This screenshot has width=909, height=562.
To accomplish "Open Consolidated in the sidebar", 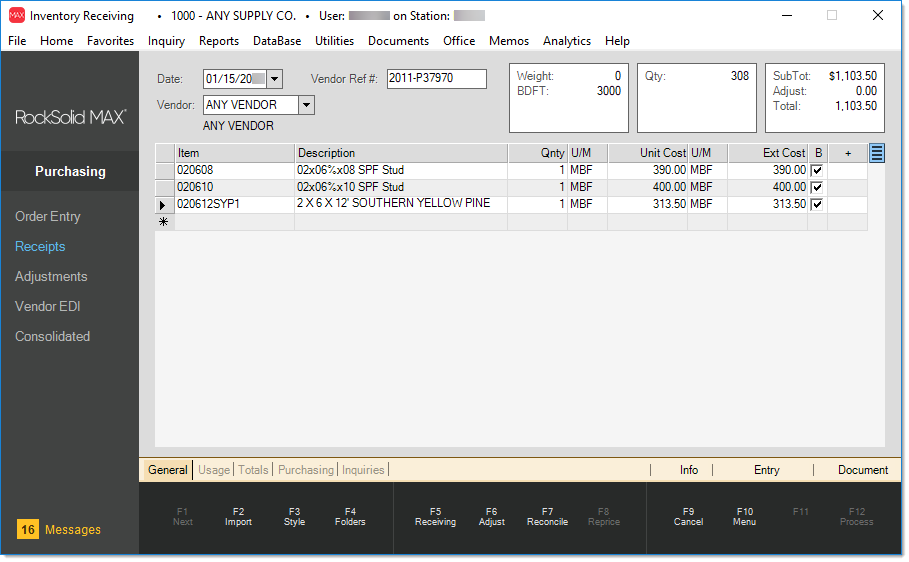I will click(x=52, y=336).
